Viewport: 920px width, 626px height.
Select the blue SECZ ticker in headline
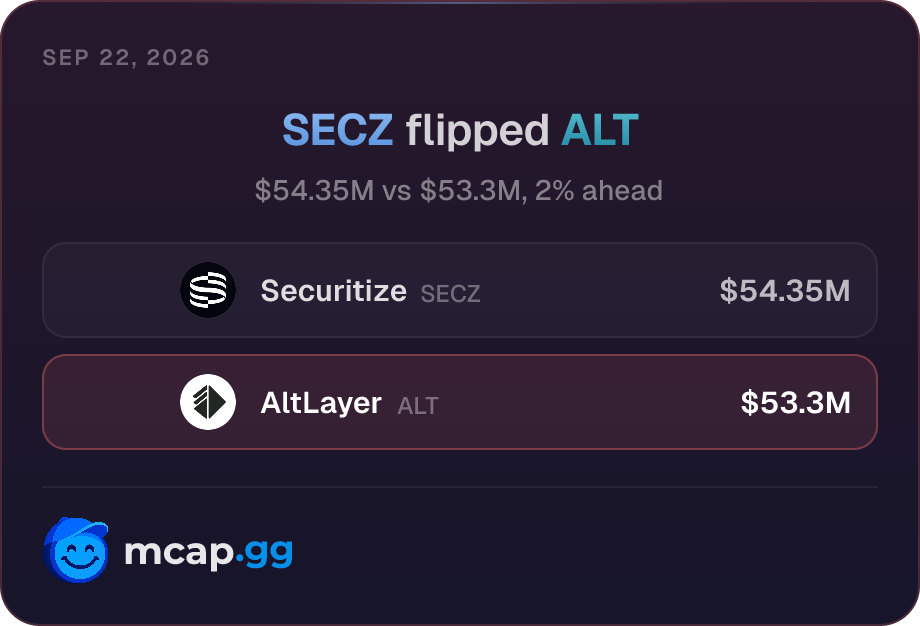tap(337, 130)
